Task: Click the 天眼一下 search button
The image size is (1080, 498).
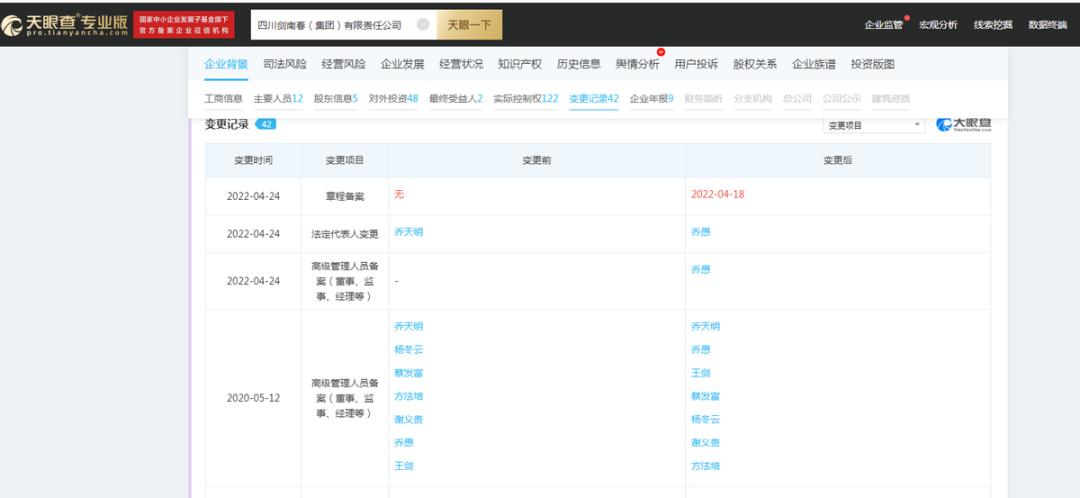Action: click(470, 25)
